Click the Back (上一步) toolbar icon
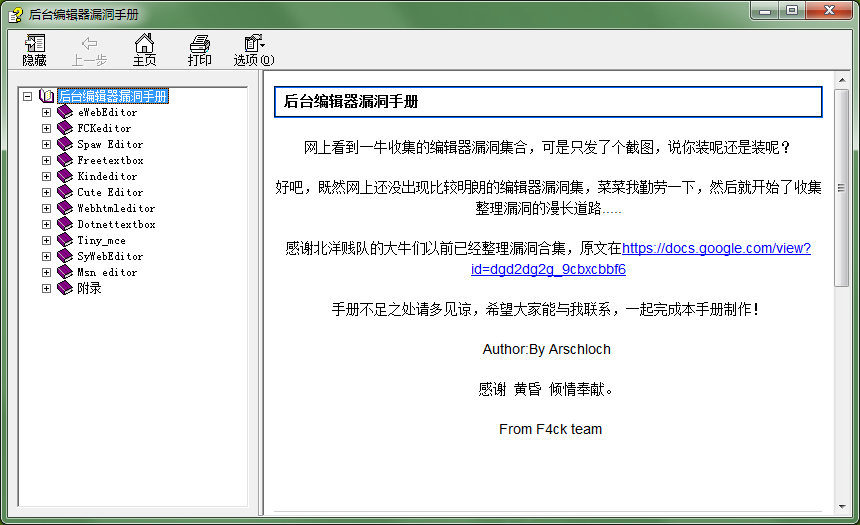 (89, 43)
